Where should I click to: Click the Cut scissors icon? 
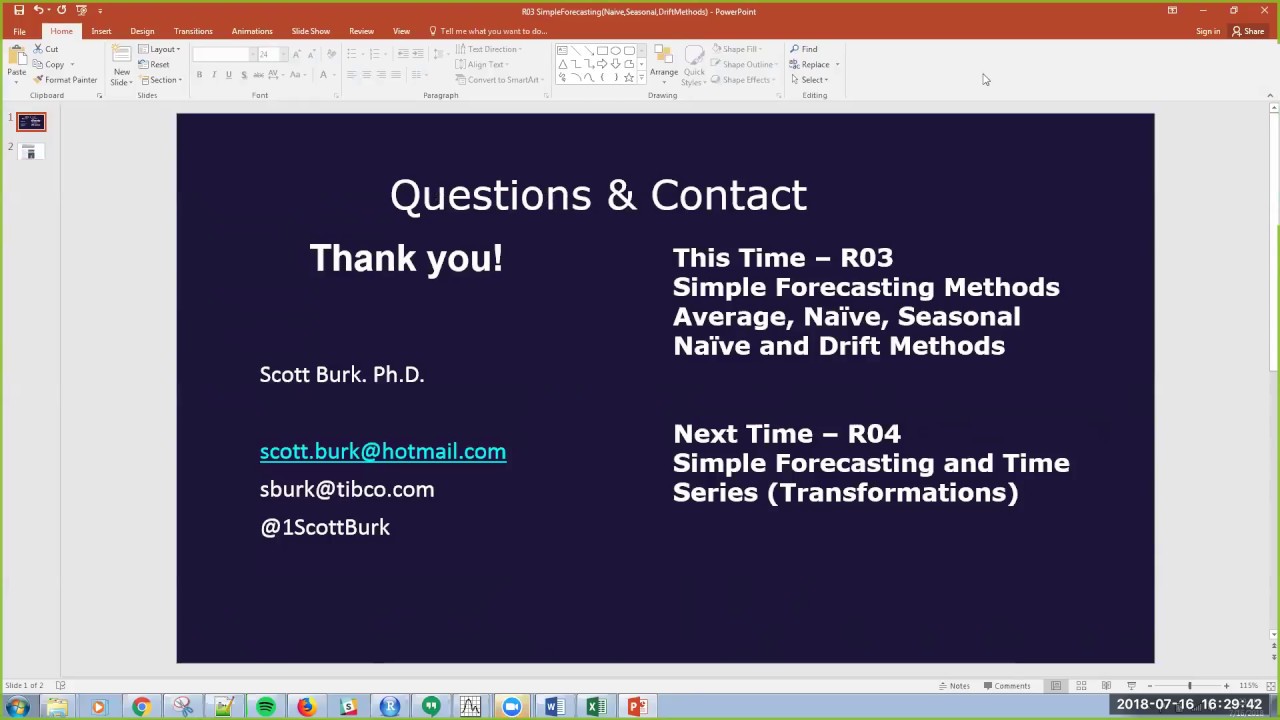coord(38,49)
